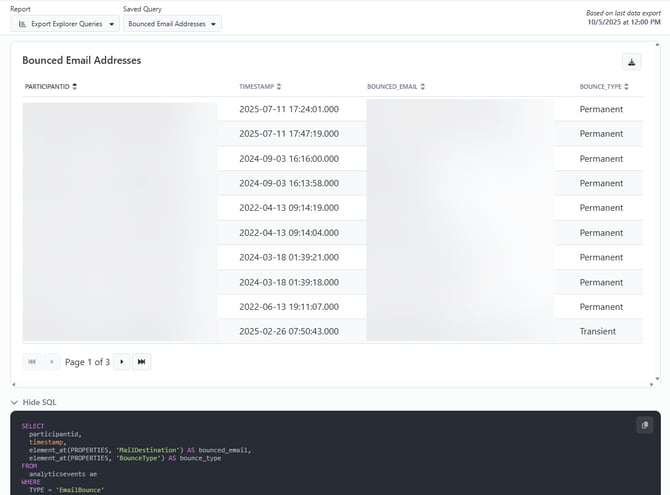Click the 2024-09-03 16:16:00.000 timestamp cell
Image resolution: width=670 pixels, height=495 pixels.
[x=289, y=159]
